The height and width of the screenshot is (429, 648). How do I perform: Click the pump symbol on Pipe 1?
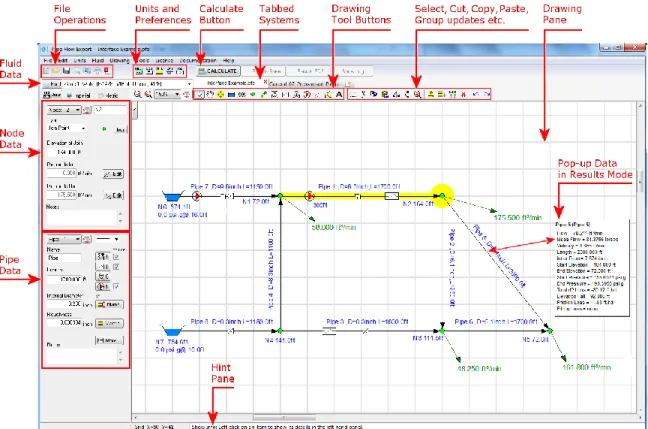[309, 196]
